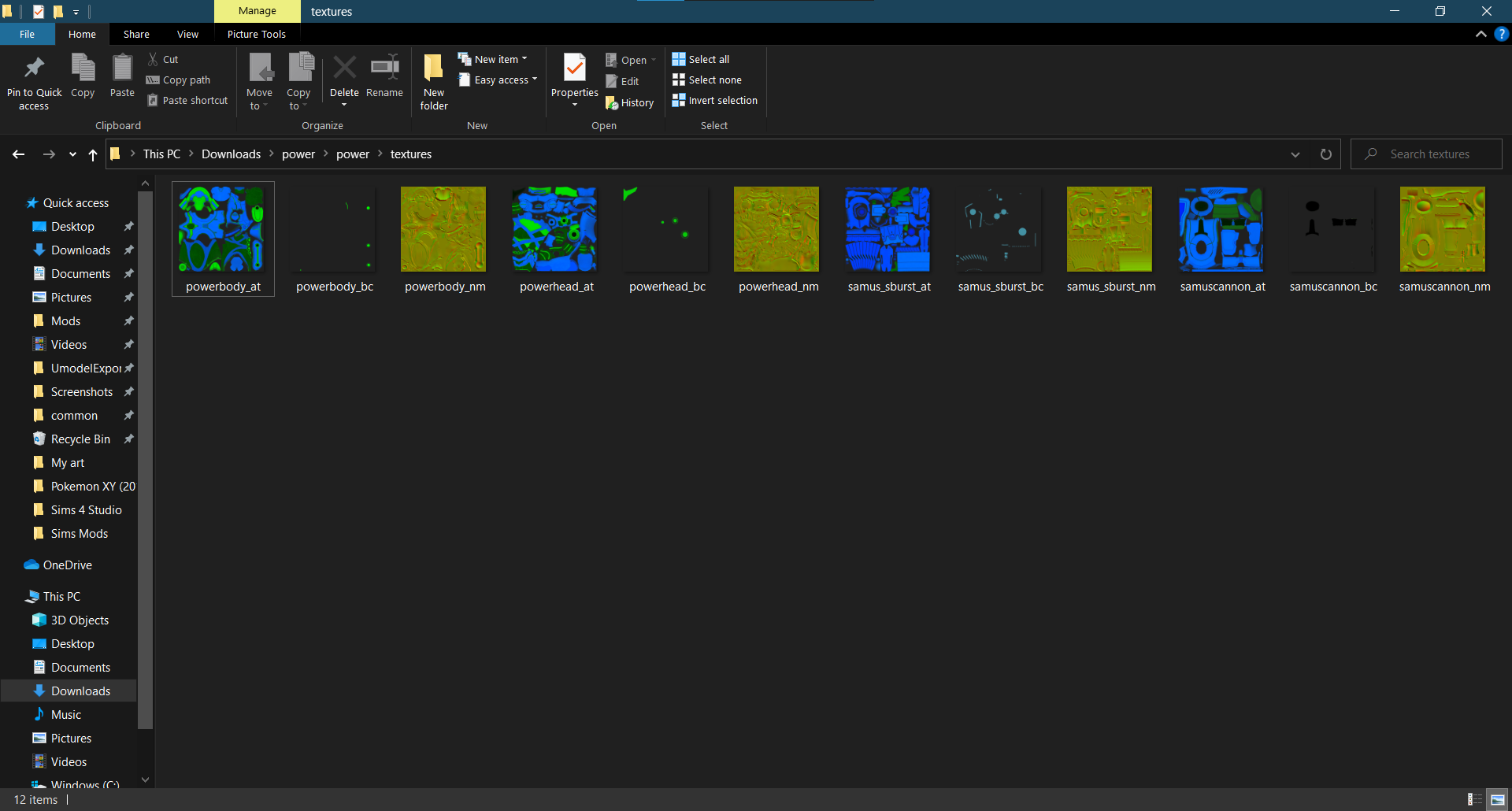Create a New folder
This screenshot has height=811, width=1512.
click(434, 82)
